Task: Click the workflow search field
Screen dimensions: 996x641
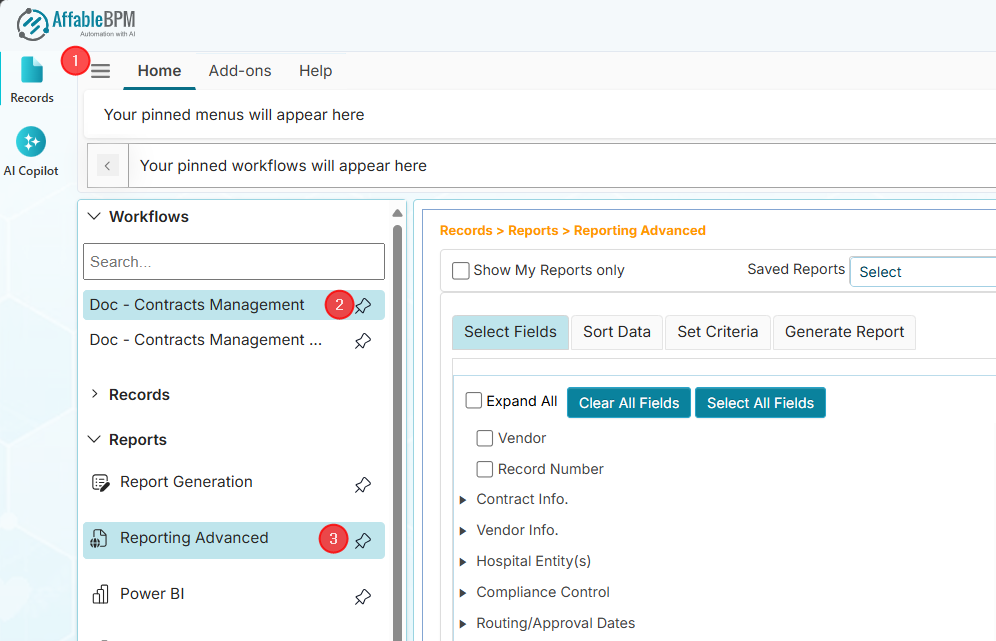Action: tap(233, 261)
